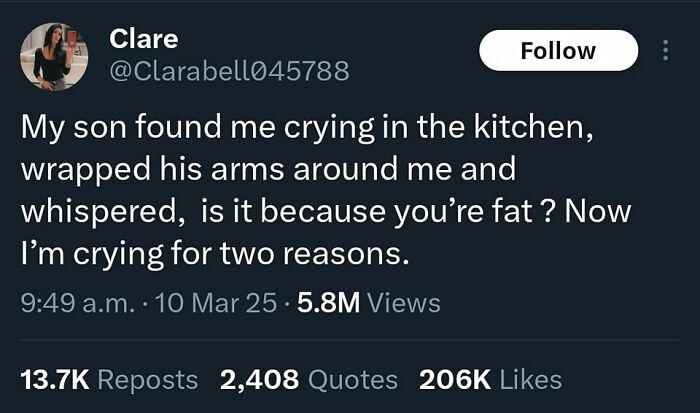Click the 206K like count
The height and width of the screenshot is (413, 700).
click(x=454, y=379)
